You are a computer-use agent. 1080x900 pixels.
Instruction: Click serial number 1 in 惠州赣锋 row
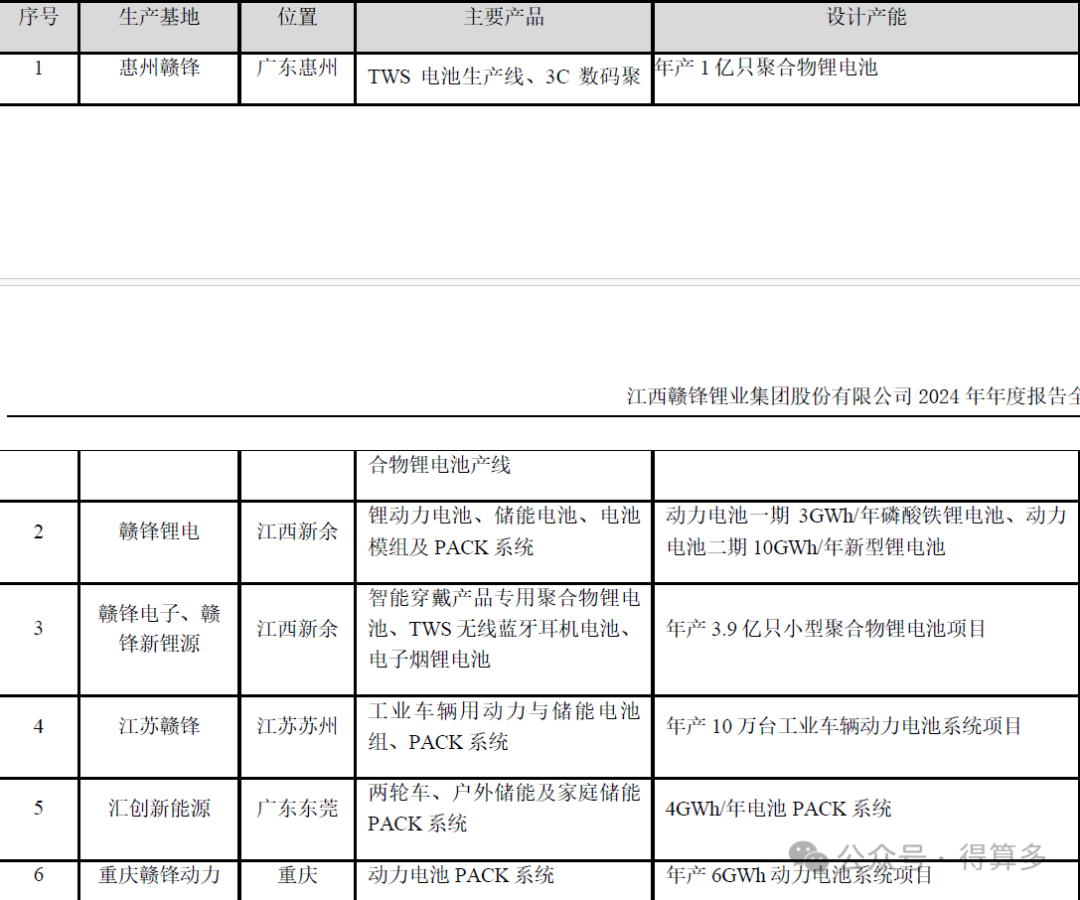coord(39,67)
